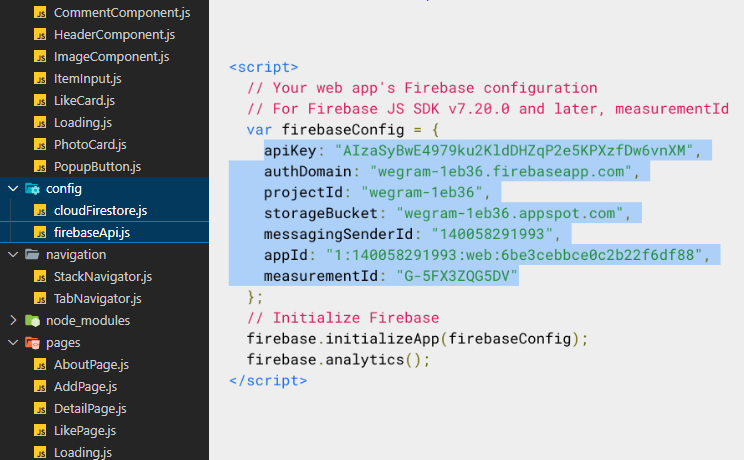
Task: Click JS icon next to StackNavigator.js
Action: pos(40,276)
